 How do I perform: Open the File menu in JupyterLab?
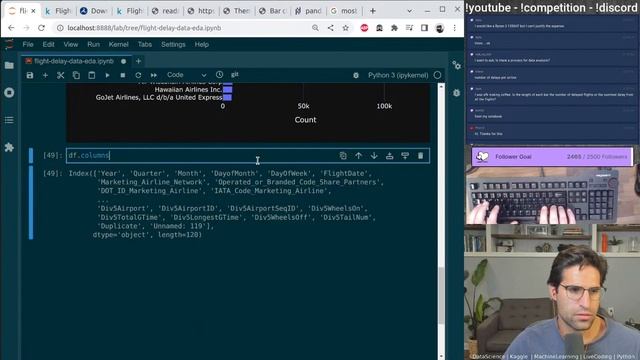(x=28, y=44)
